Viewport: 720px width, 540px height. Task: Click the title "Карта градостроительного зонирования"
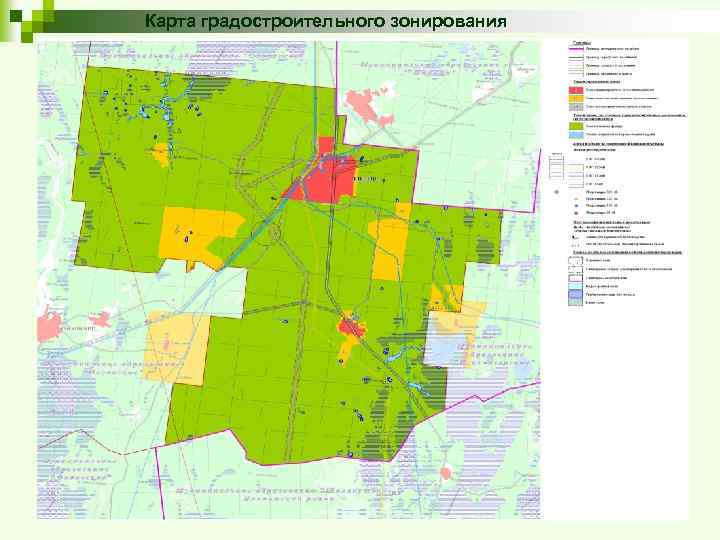326,21
